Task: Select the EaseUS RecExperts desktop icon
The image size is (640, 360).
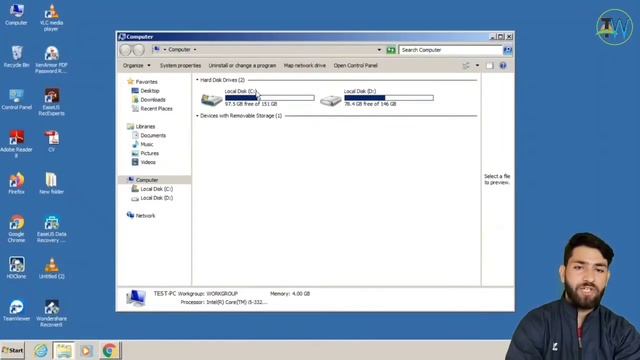Action: tap(51, 102)
